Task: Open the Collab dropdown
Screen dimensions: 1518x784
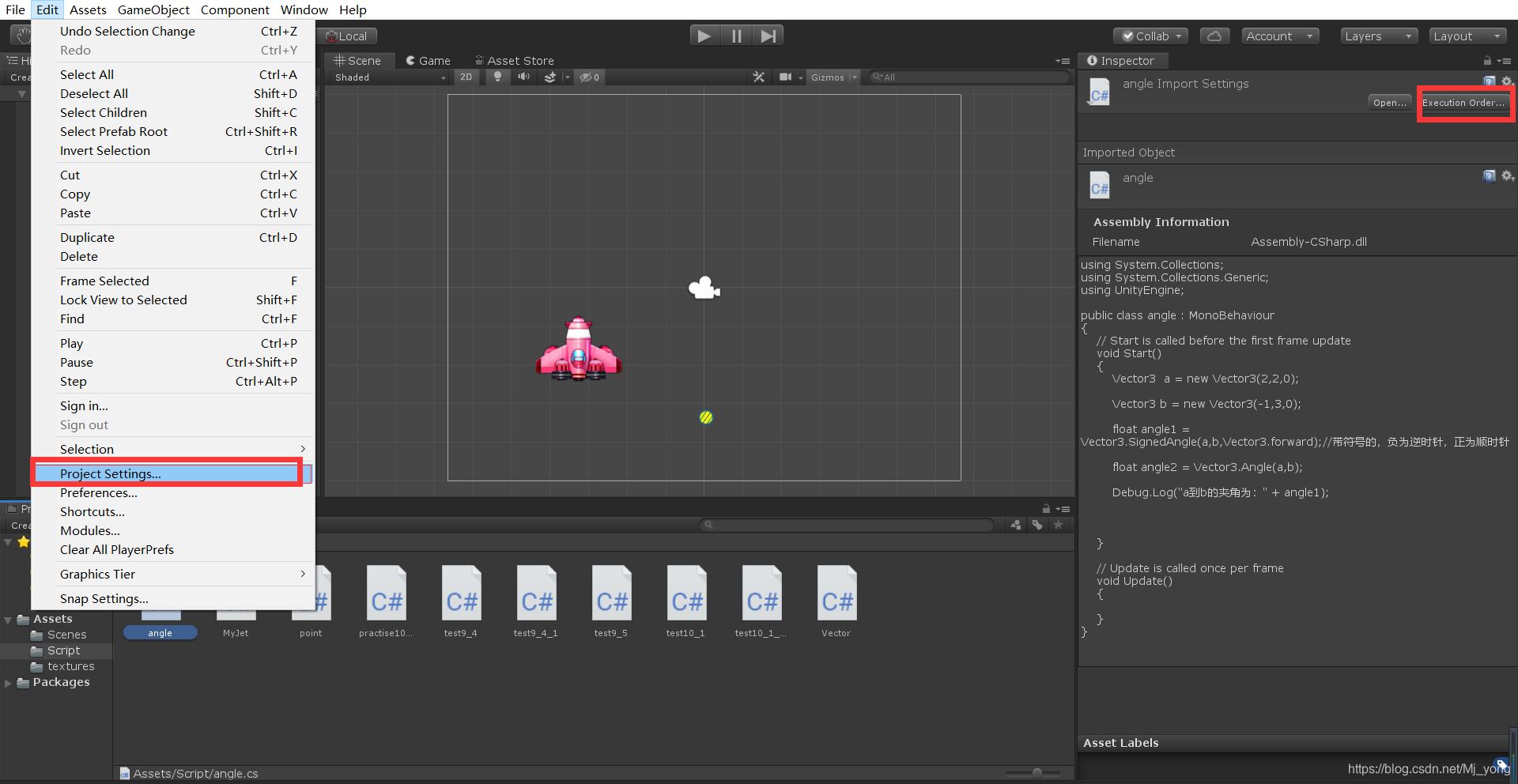Action: (1151, 36)
